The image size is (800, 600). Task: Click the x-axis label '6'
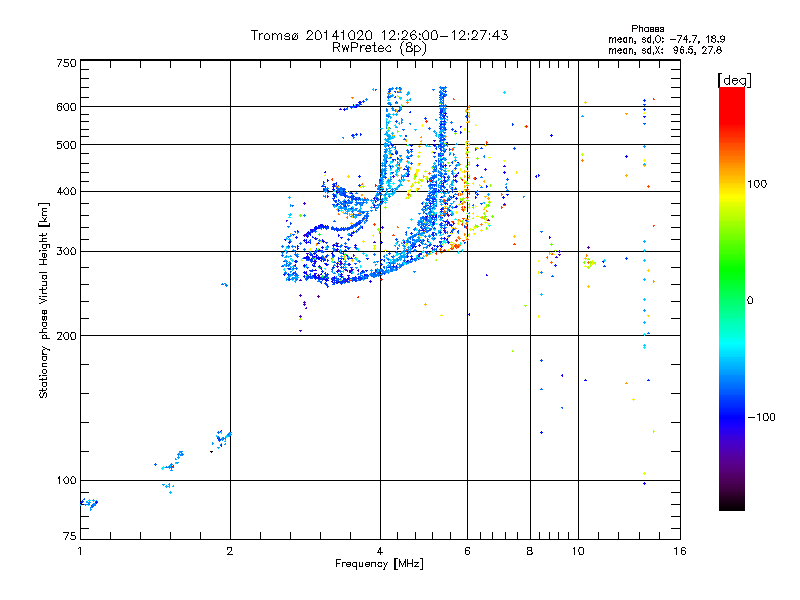(467, 551)
